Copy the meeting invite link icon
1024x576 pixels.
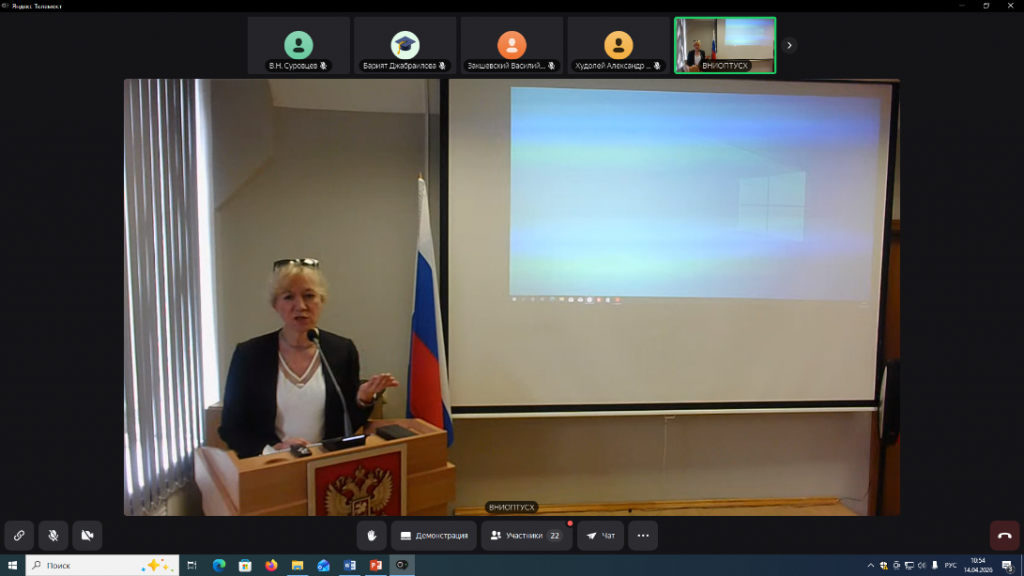pyautogui.click(x=19, y=535)
